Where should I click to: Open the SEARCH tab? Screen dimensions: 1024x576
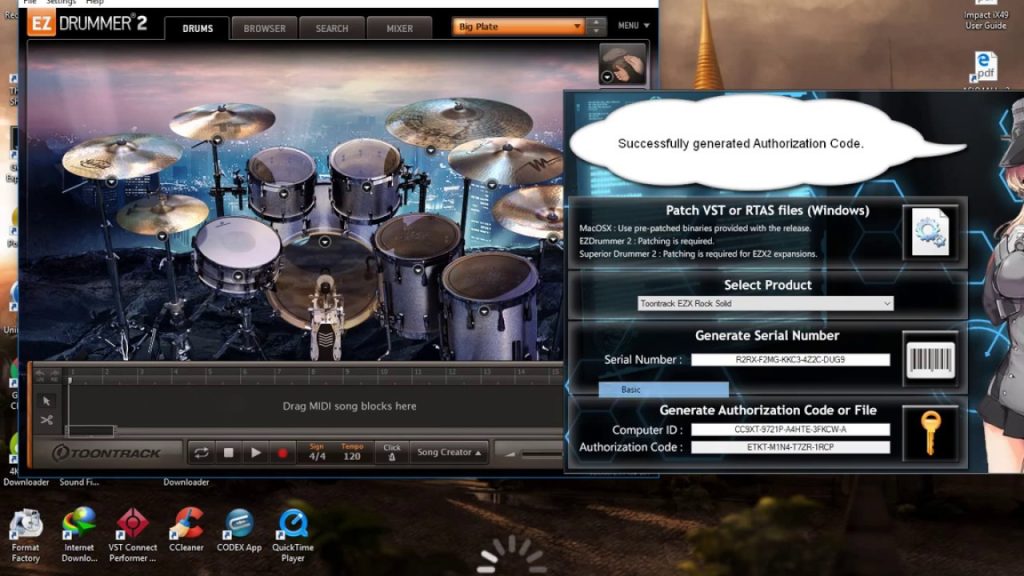tap(332, 28)
